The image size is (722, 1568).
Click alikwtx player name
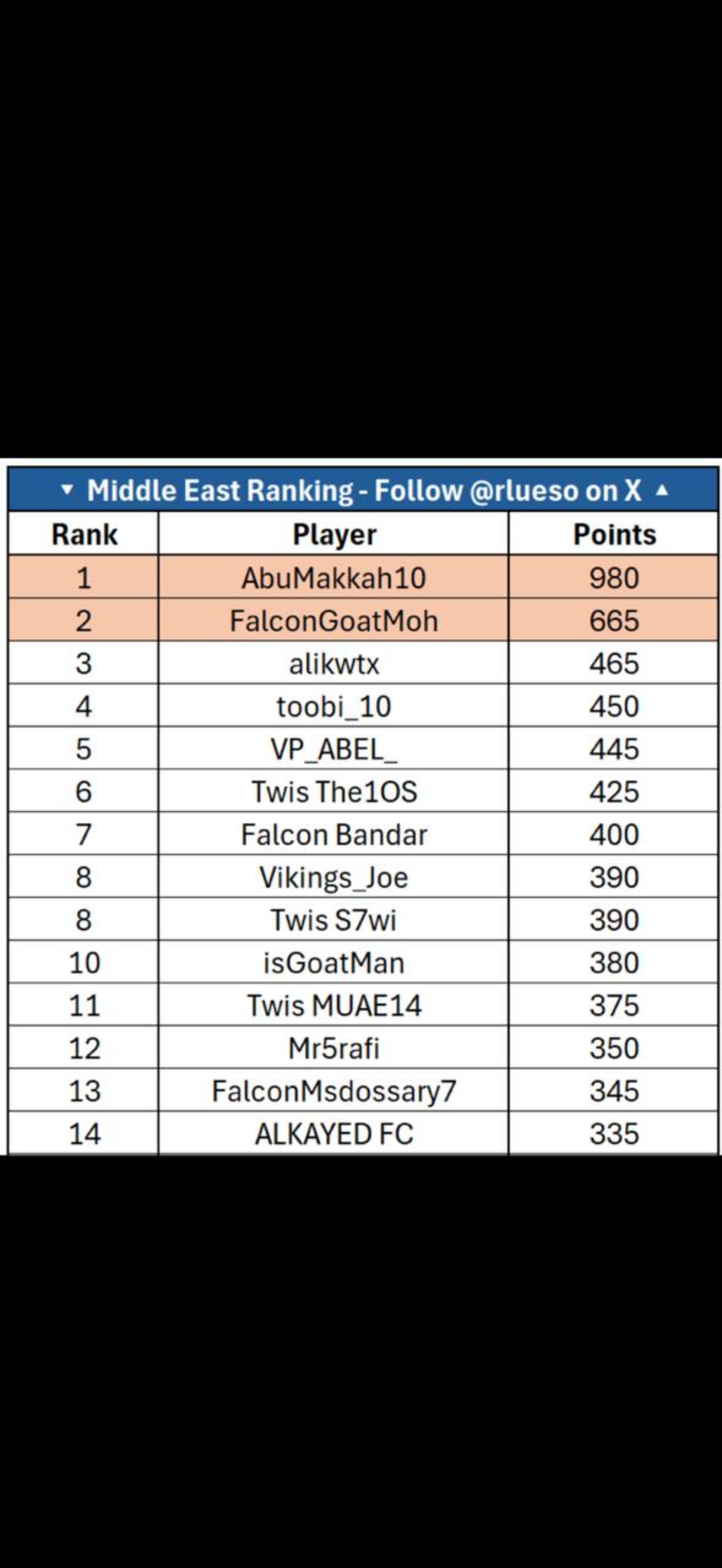click(x=334, y=664)
